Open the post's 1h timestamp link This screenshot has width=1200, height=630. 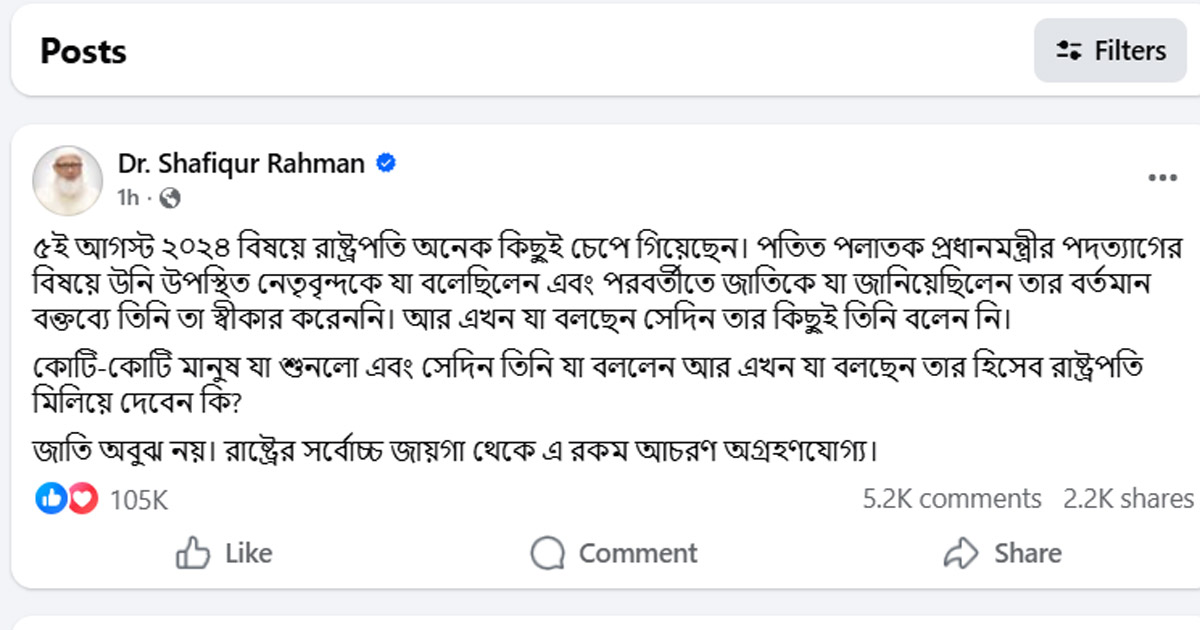coord(128,197)
